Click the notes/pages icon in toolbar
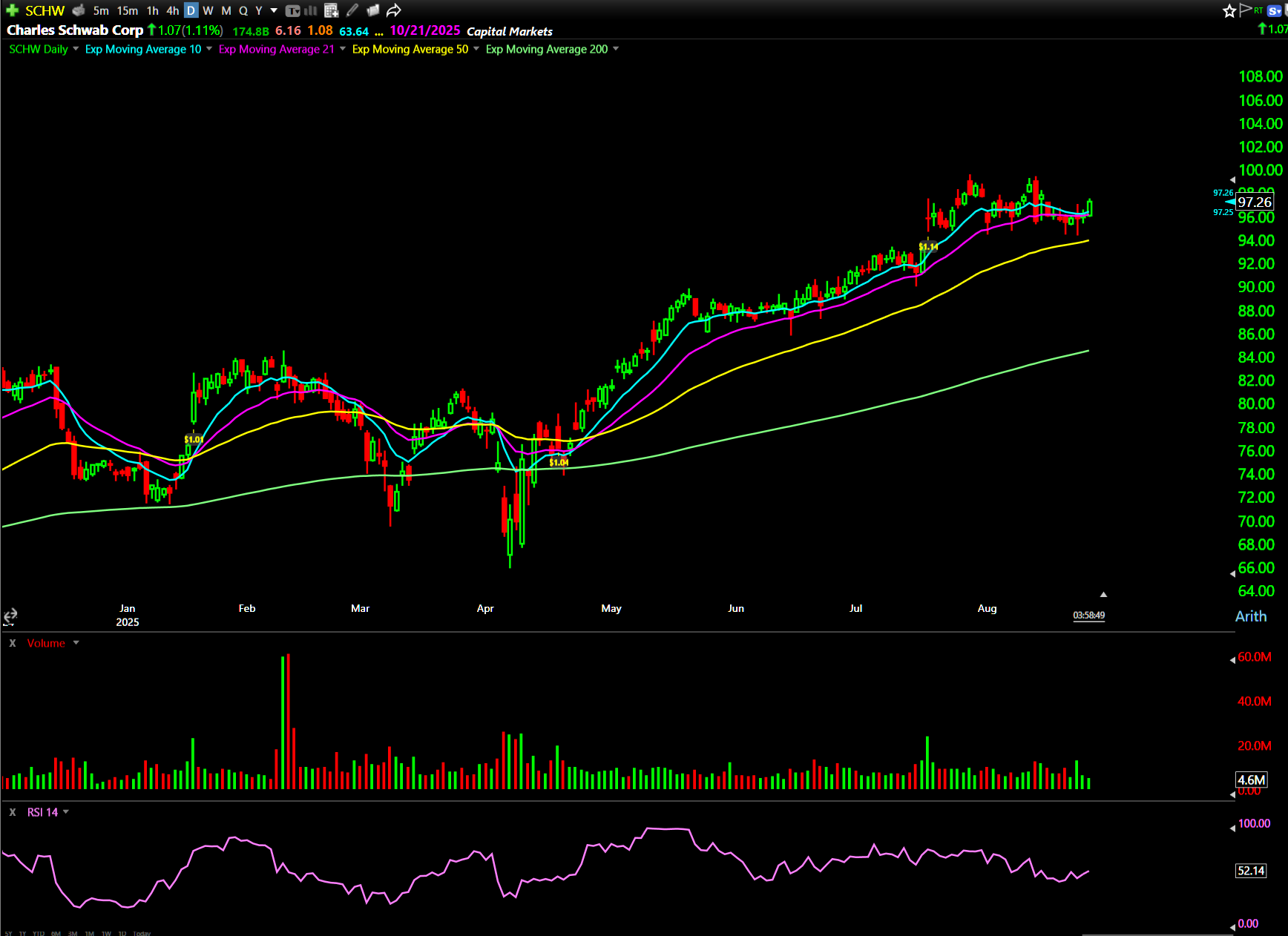The height and width of the screenshot is (936, 1288). [373, 10]
